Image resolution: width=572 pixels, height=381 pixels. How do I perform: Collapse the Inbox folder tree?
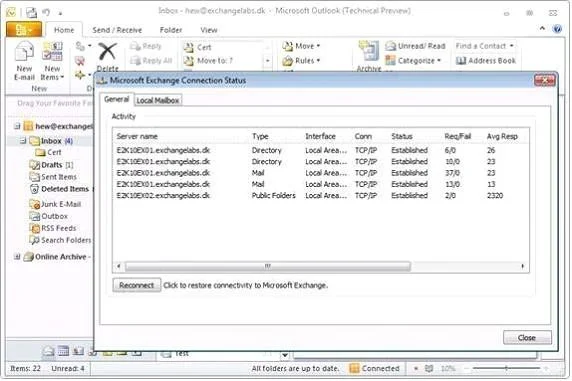click(23, 141)
